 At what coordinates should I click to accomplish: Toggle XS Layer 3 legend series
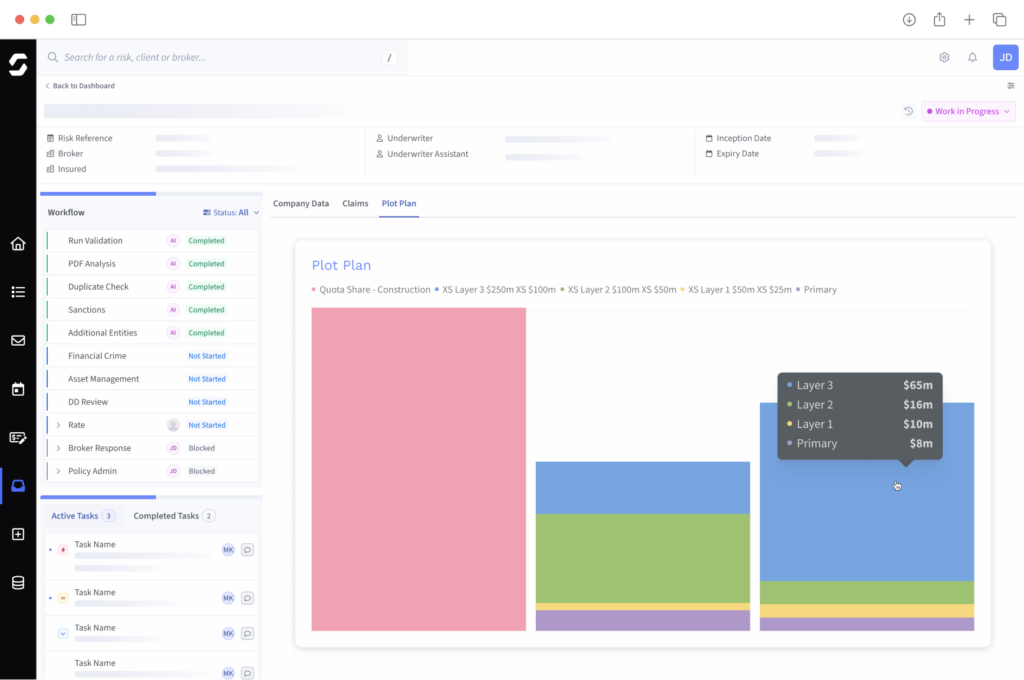pos(495,290)
